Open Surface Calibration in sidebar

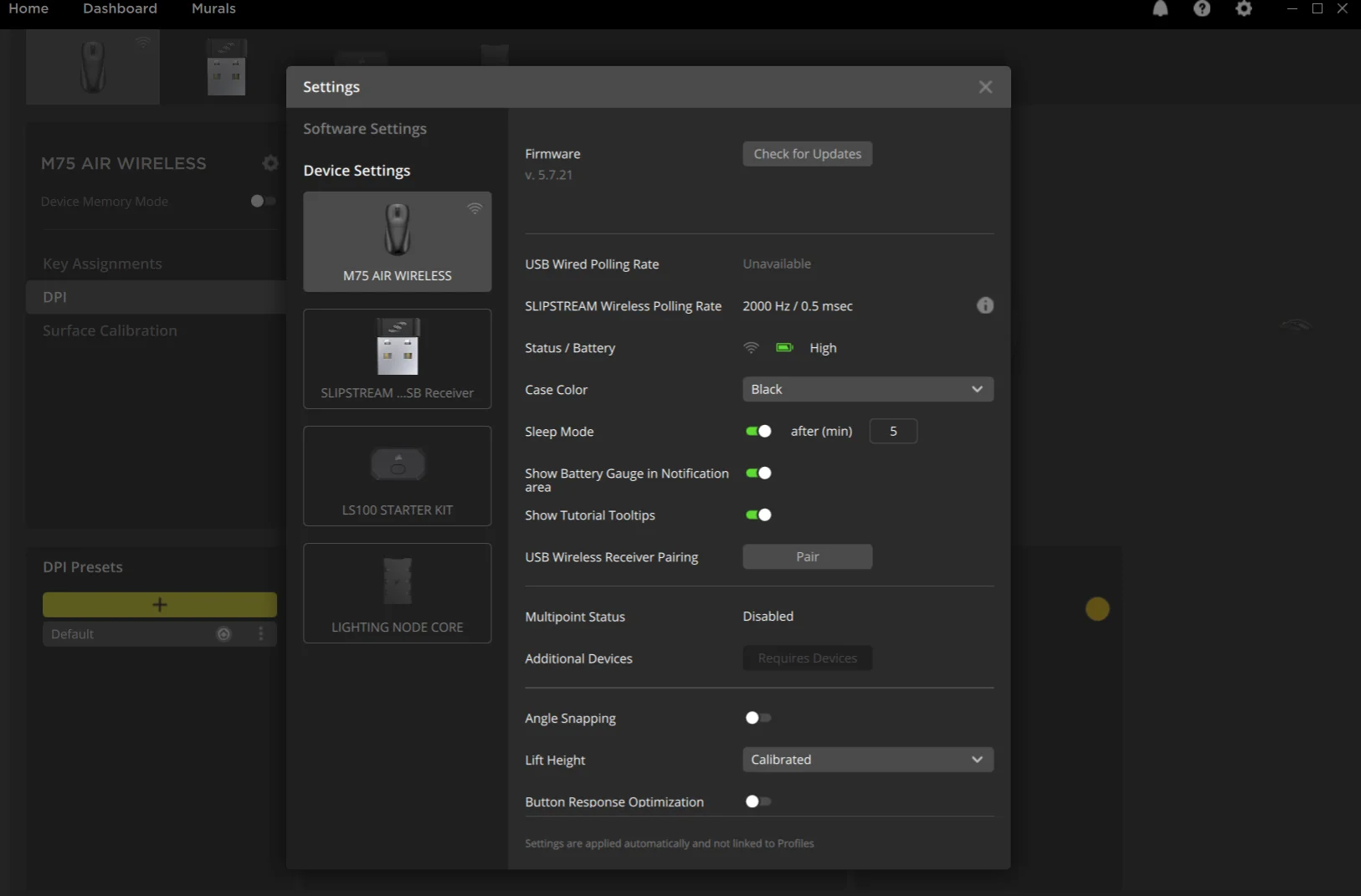(110, 330)
